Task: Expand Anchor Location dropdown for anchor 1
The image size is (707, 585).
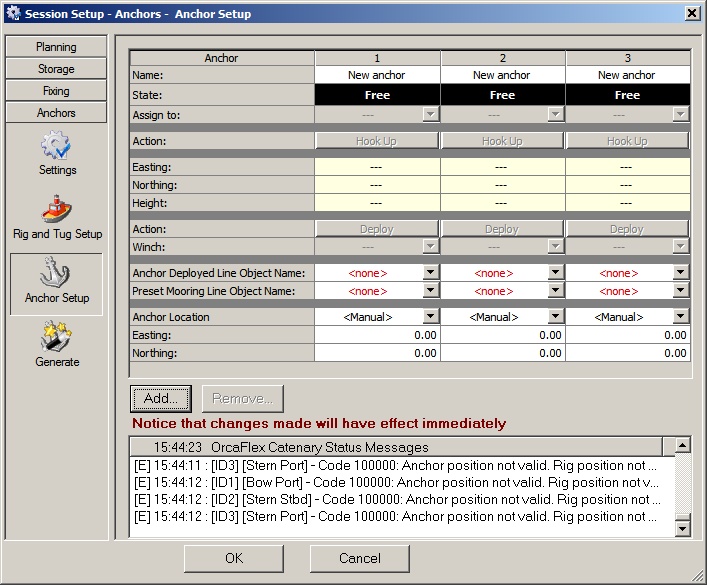Action: click(430, 317)
